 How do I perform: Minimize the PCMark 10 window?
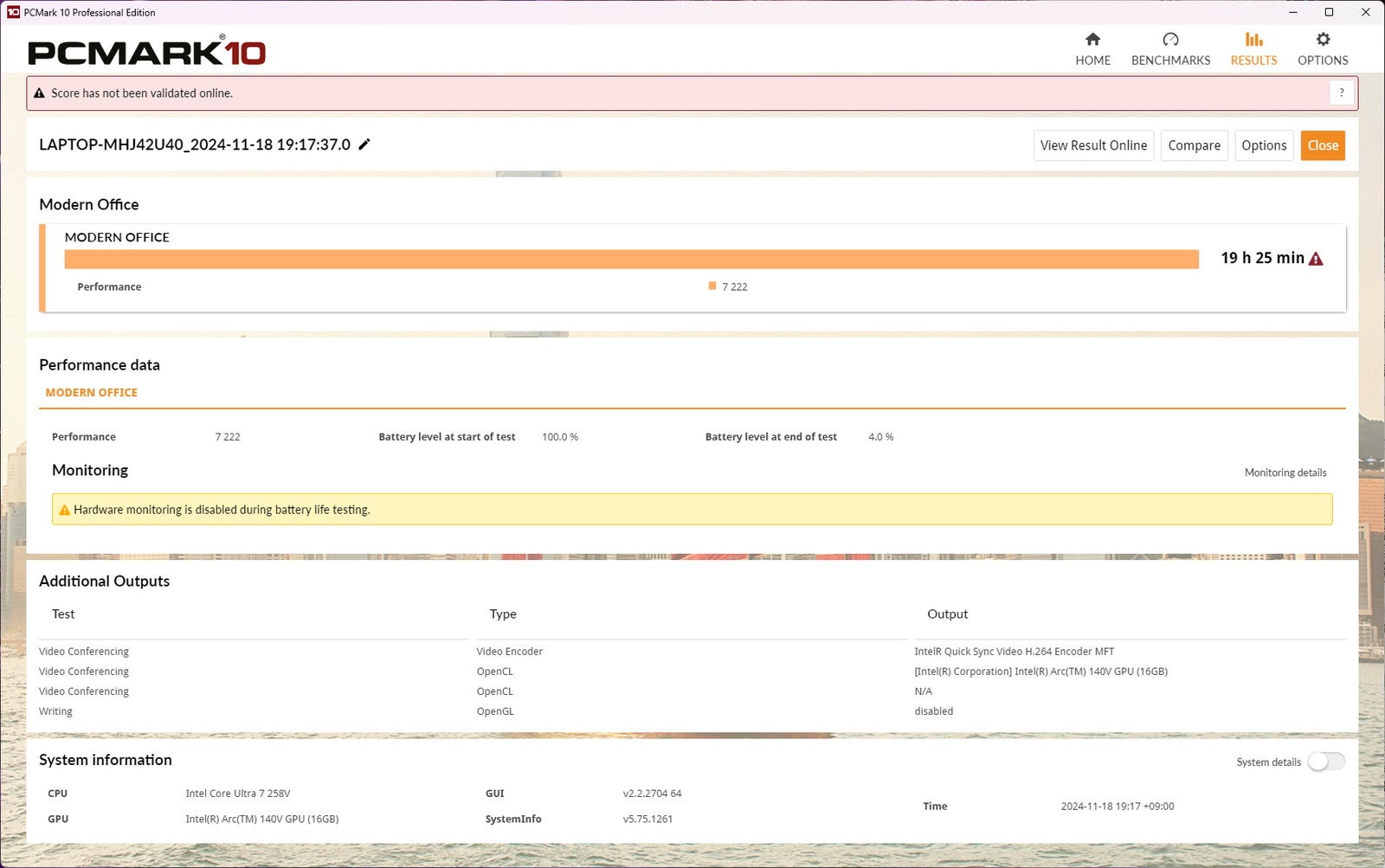click(1293, 12)
